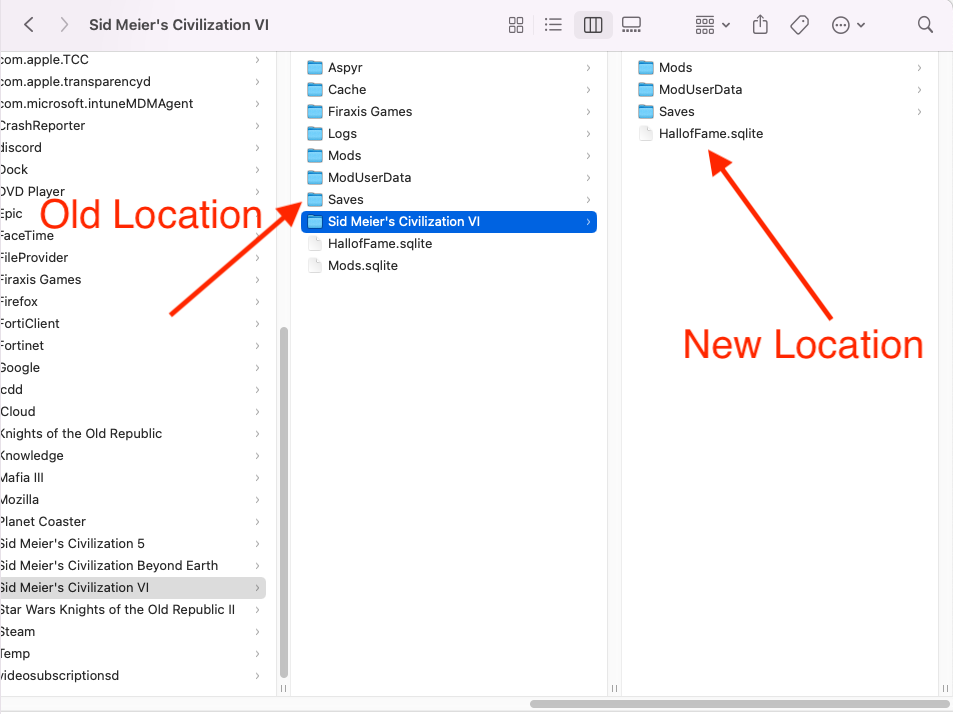Select the Mods folder icon in middle column

(x=315, y=156)
